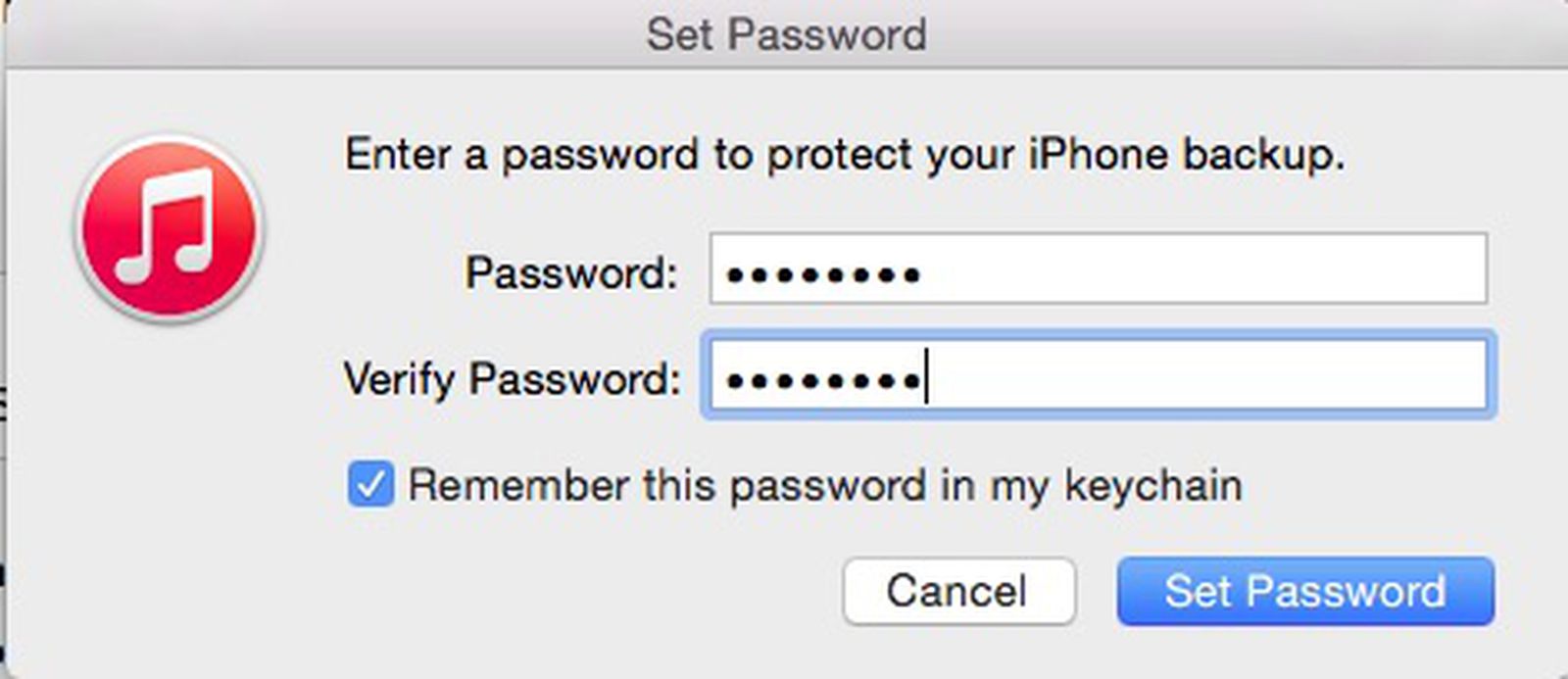Toggle the blue checkbox next to keychain text

point(372,482)
